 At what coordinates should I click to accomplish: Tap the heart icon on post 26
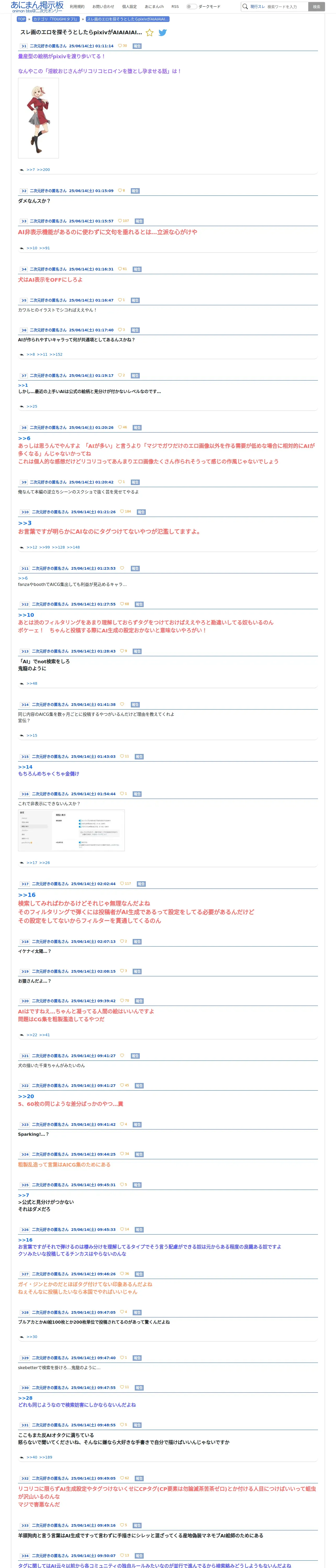click(122, 1230)
